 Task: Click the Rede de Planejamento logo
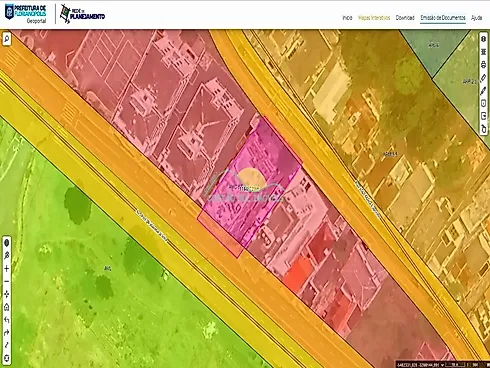(x=82, y=14)
